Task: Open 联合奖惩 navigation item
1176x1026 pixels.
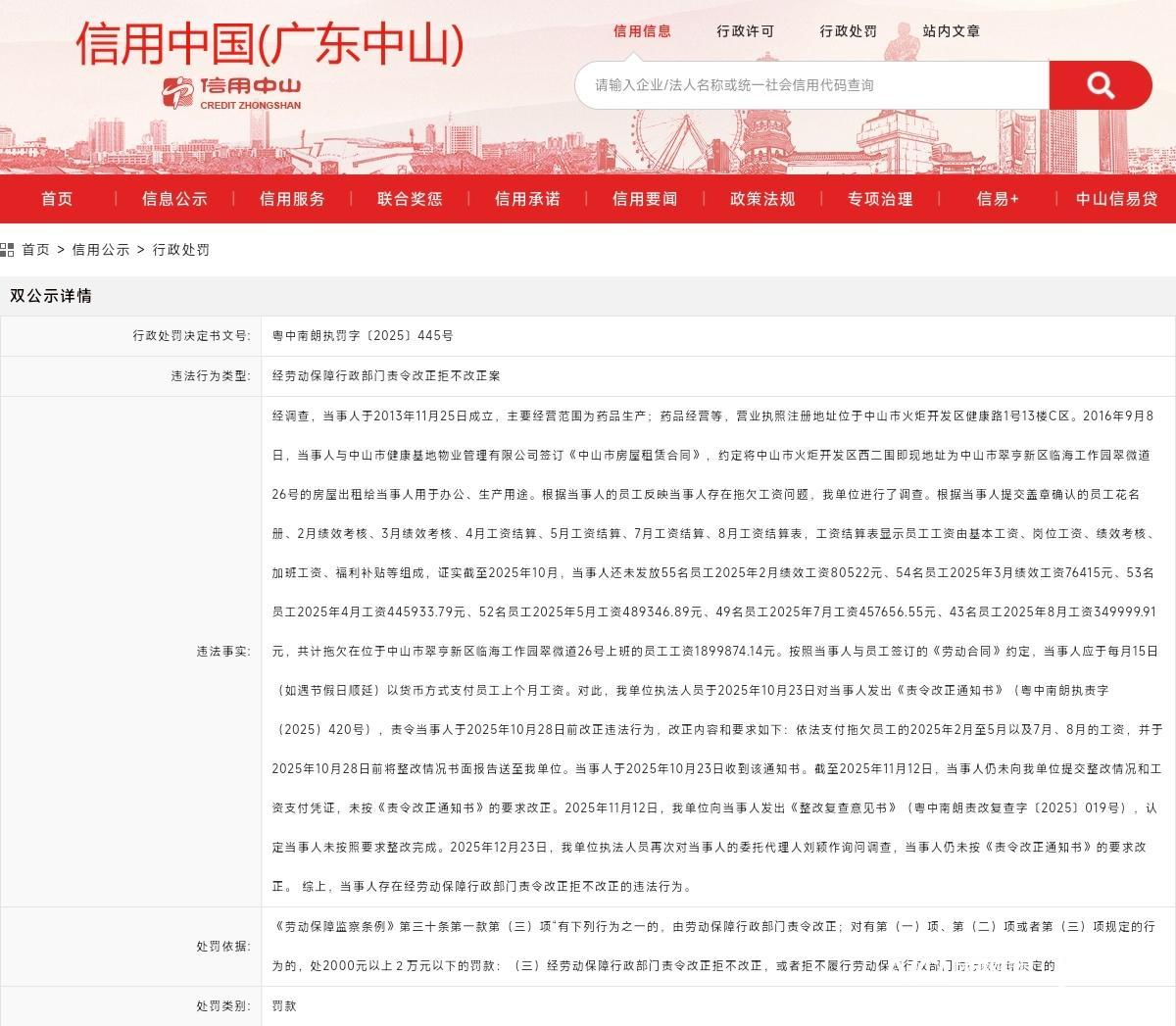Action: click(410, 199)
